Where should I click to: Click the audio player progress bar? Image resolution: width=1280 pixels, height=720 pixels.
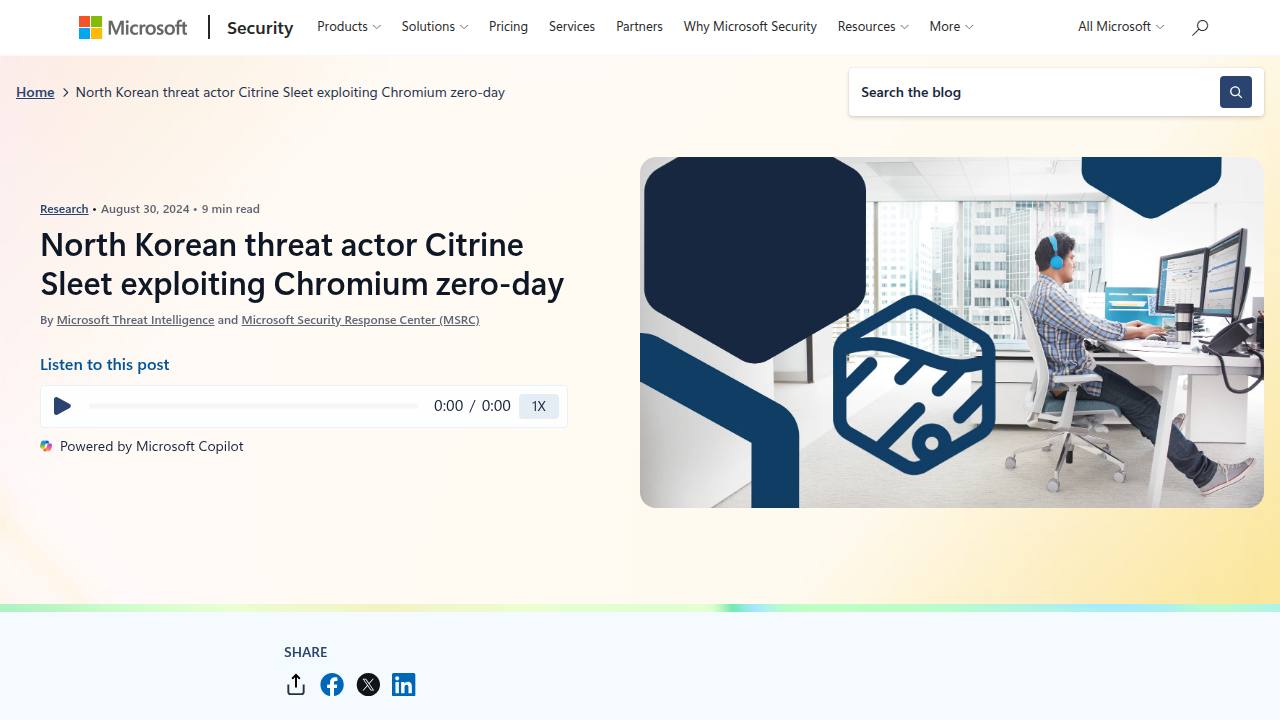[x=254, y=406]
